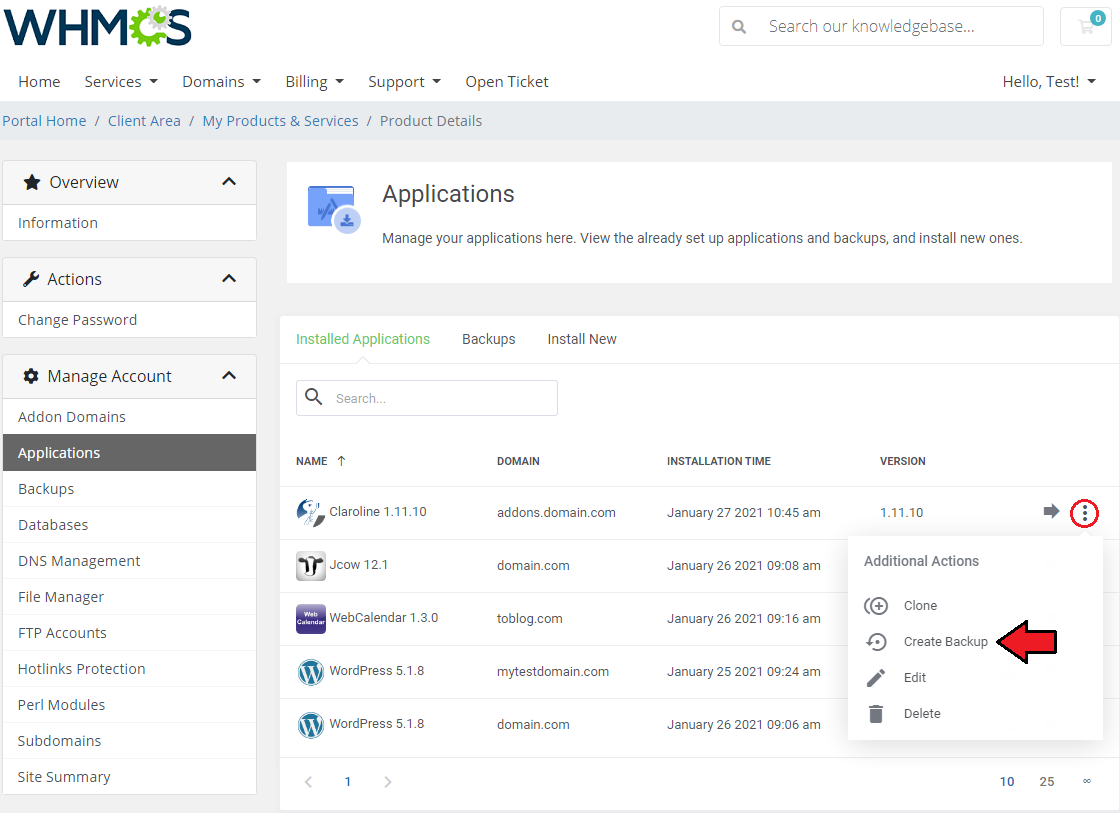1120x813 pixels.
Task: Select Edit from Additional Actions
Action: coord(914,678)
